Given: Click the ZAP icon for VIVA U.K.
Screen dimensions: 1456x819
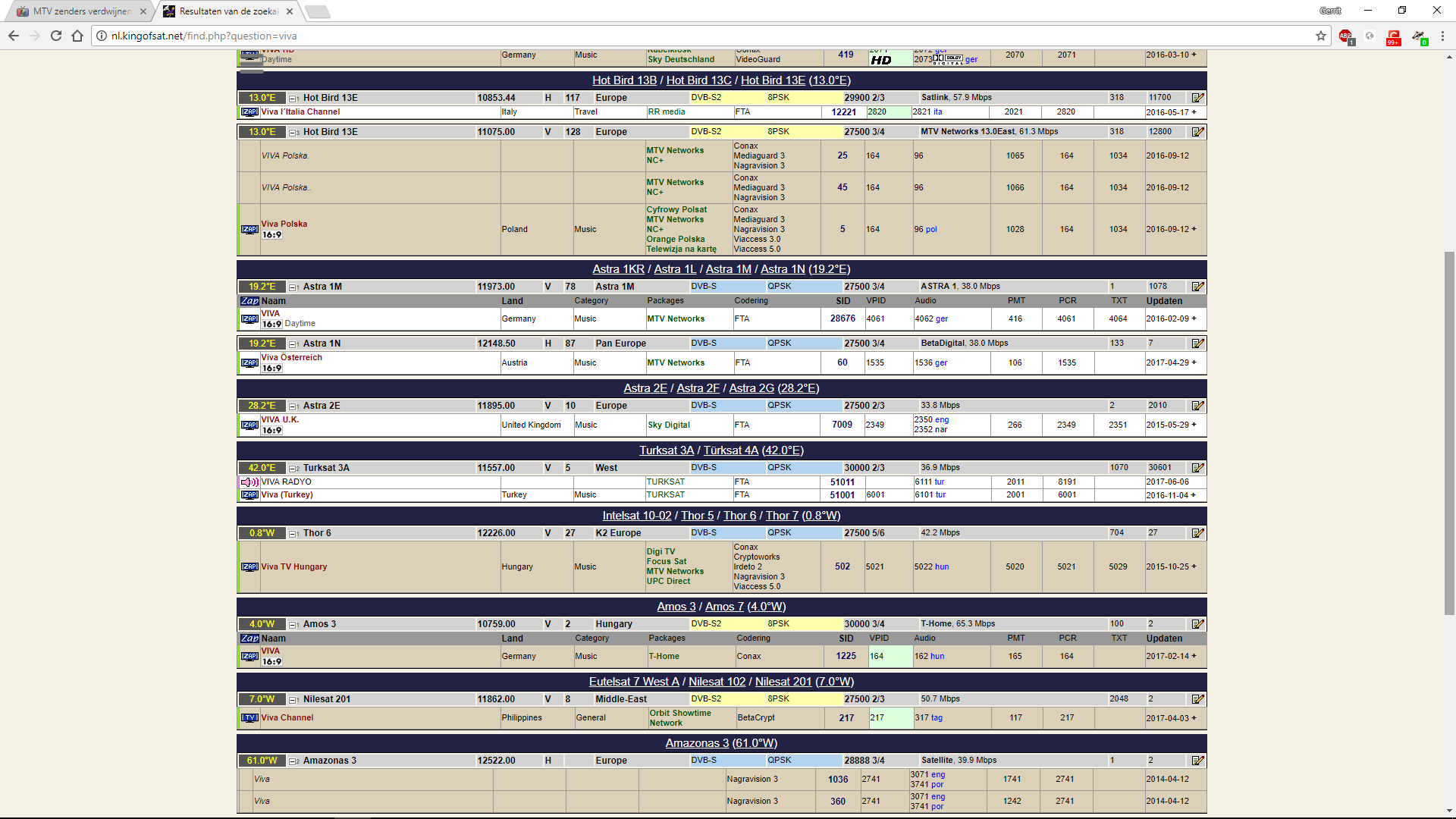Looking at the screenshot, I should (249, 425).
